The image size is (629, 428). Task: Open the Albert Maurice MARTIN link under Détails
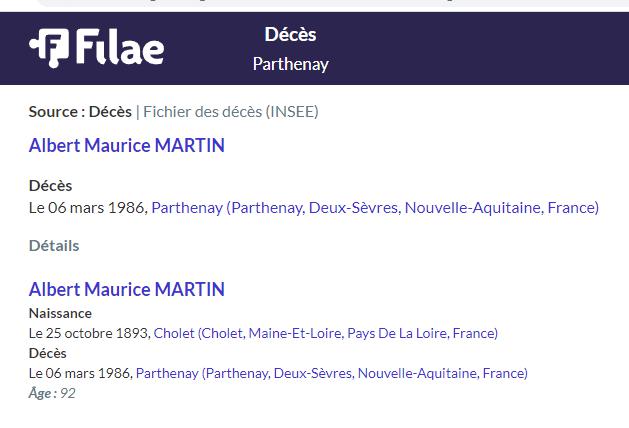pos(127,289)
